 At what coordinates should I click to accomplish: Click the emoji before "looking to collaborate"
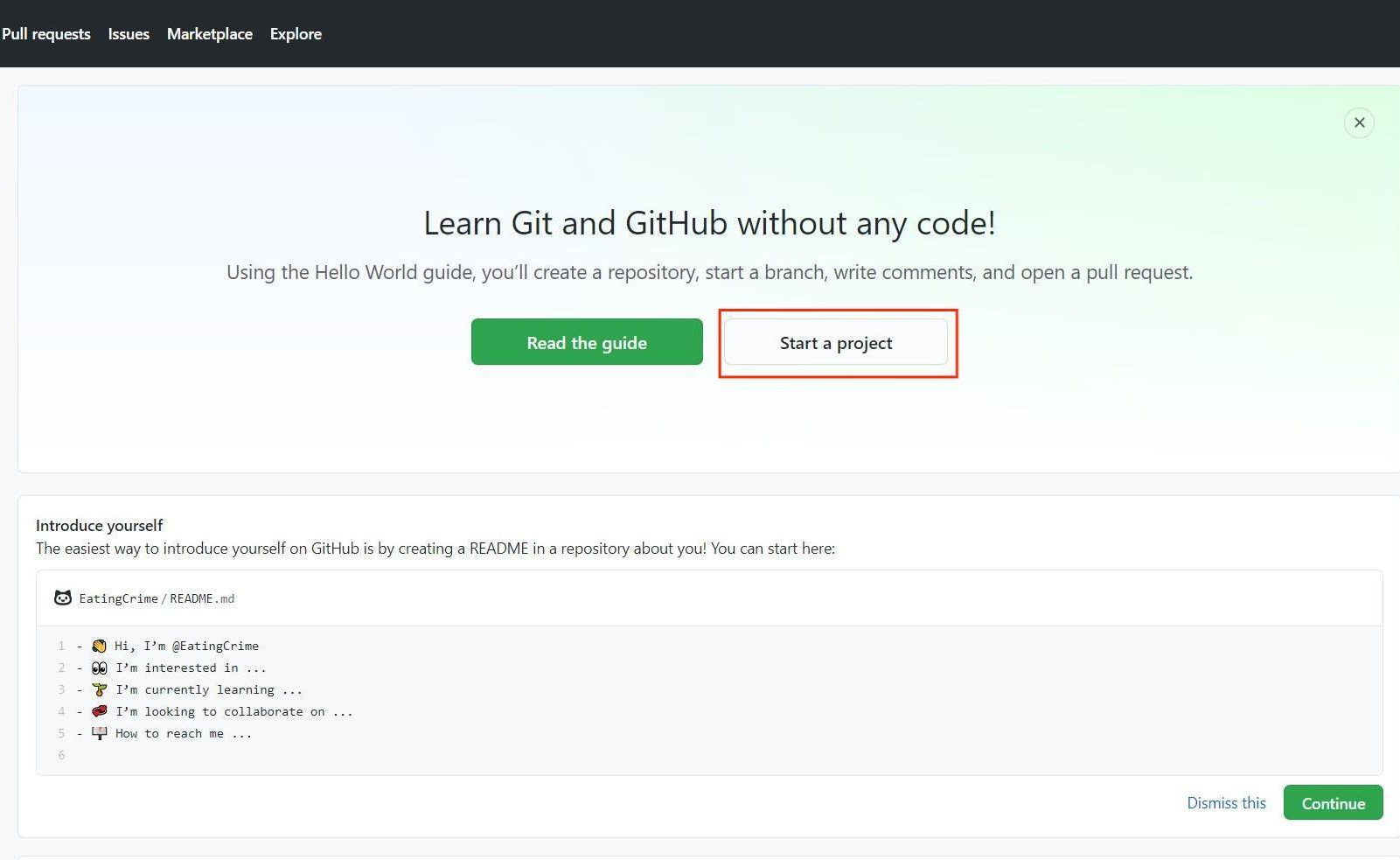pyautogui.click(x=100, y=711)
